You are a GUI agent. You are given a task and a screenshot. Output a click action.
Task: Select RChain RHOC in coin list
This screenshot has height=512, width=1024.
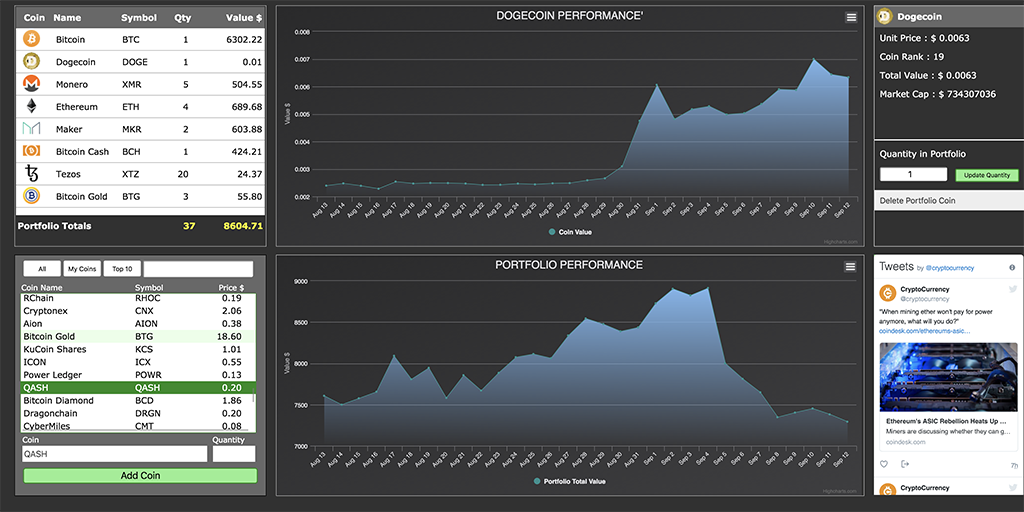coord(136,298)
